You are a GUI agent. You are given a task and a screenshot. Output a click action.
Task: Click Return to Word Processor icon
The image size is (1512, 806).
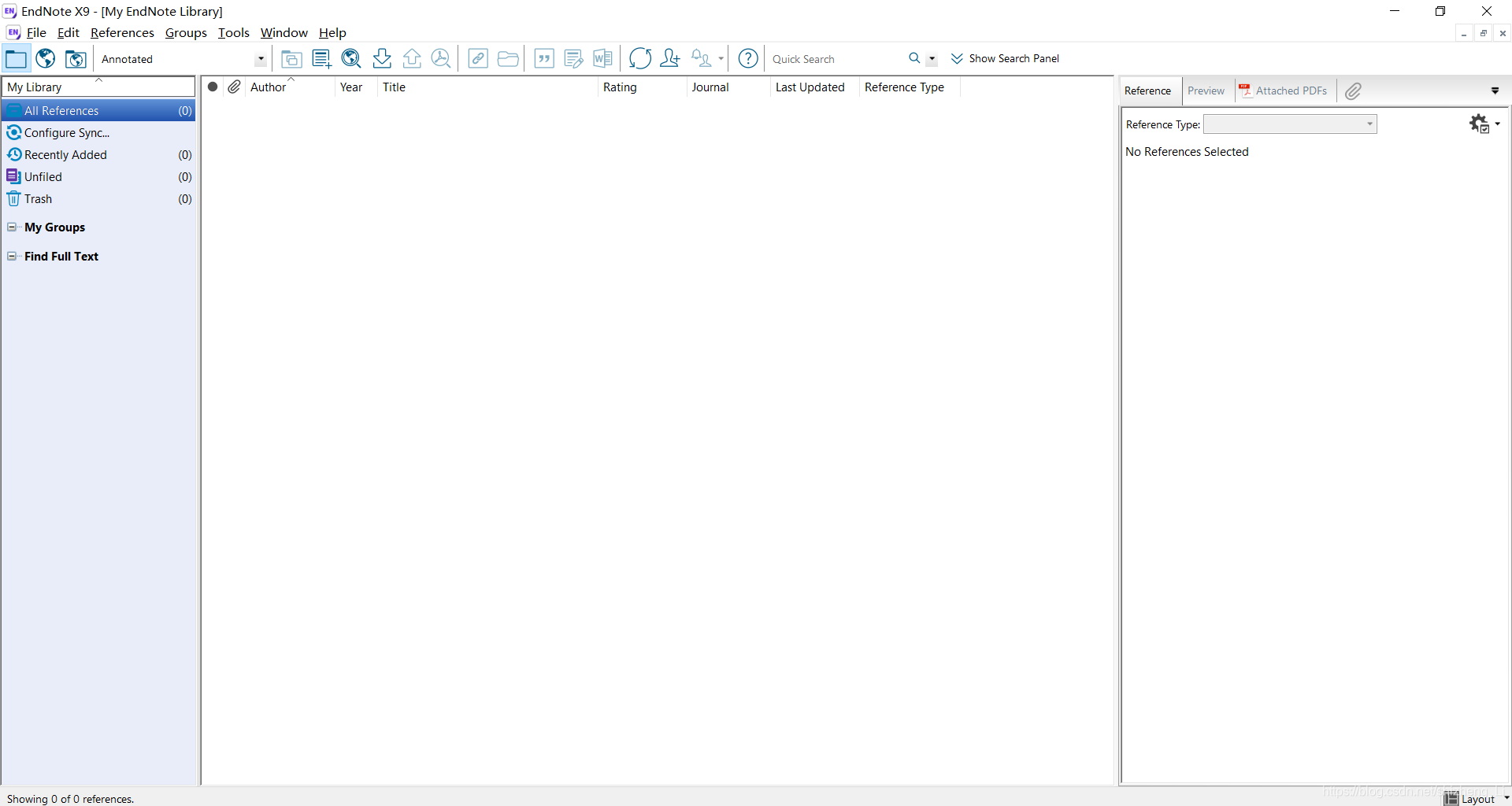(603, 59)
